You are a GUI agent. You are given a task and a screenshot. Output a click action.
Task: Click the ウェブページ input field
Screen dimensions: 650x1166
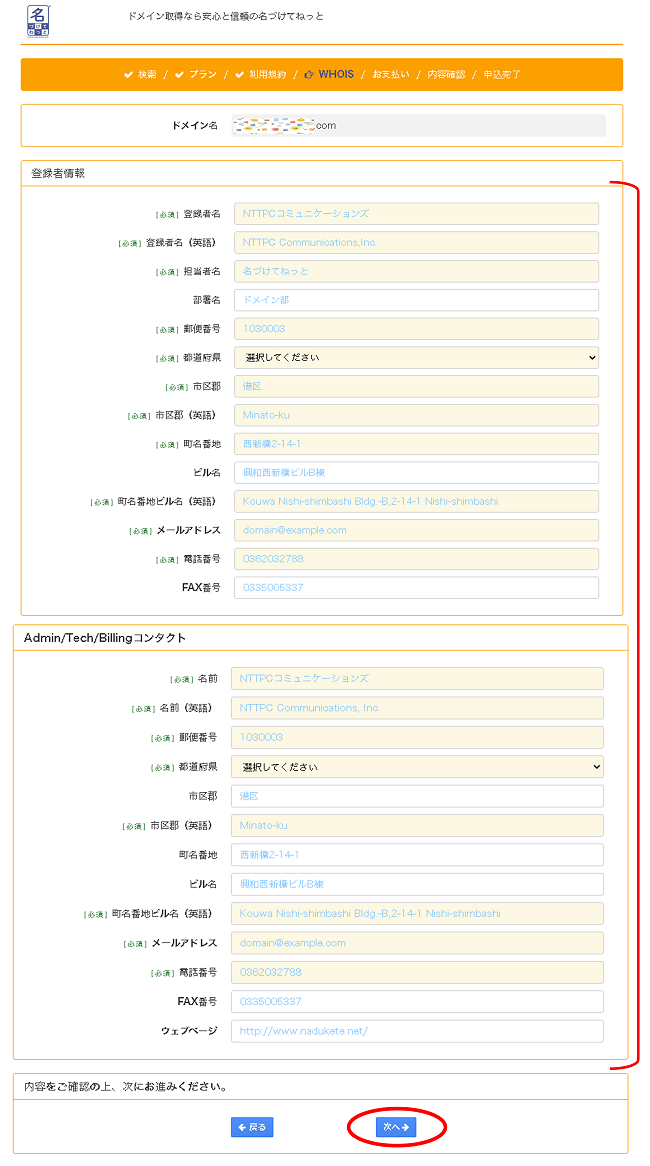click(417, 1031)
